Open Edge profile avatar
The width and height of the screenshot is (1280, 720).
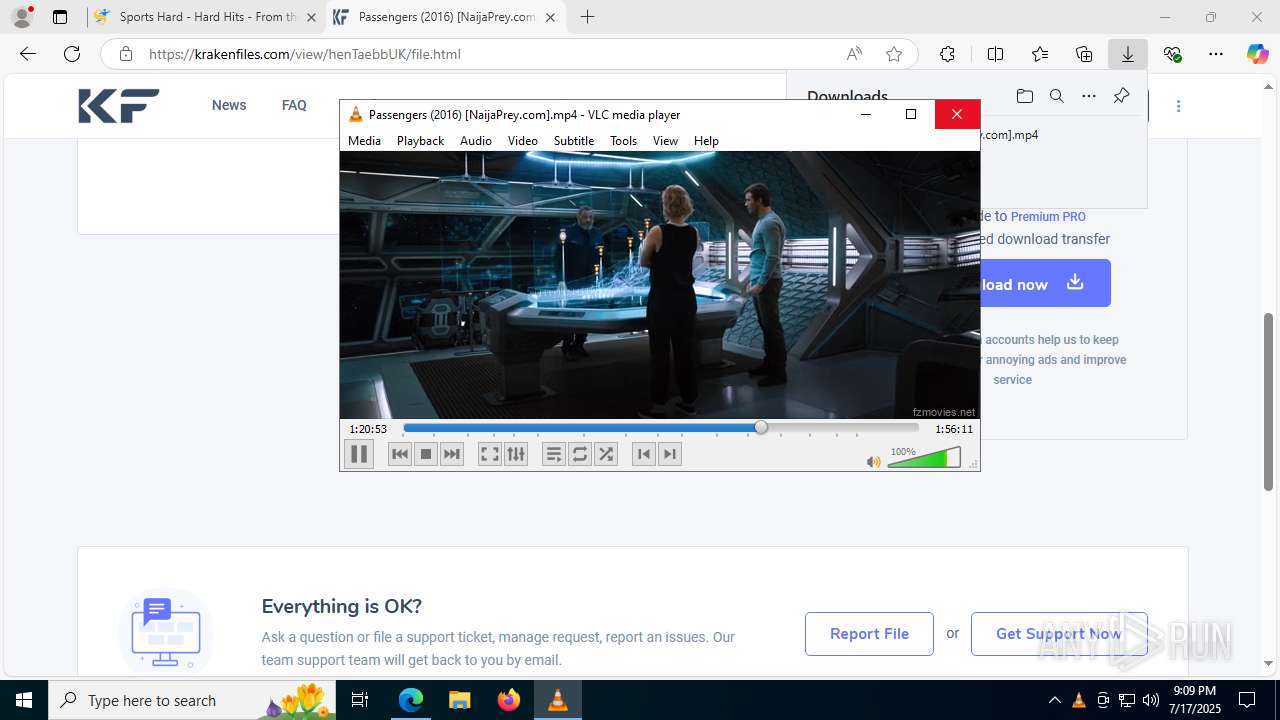[x=22, y=17]
